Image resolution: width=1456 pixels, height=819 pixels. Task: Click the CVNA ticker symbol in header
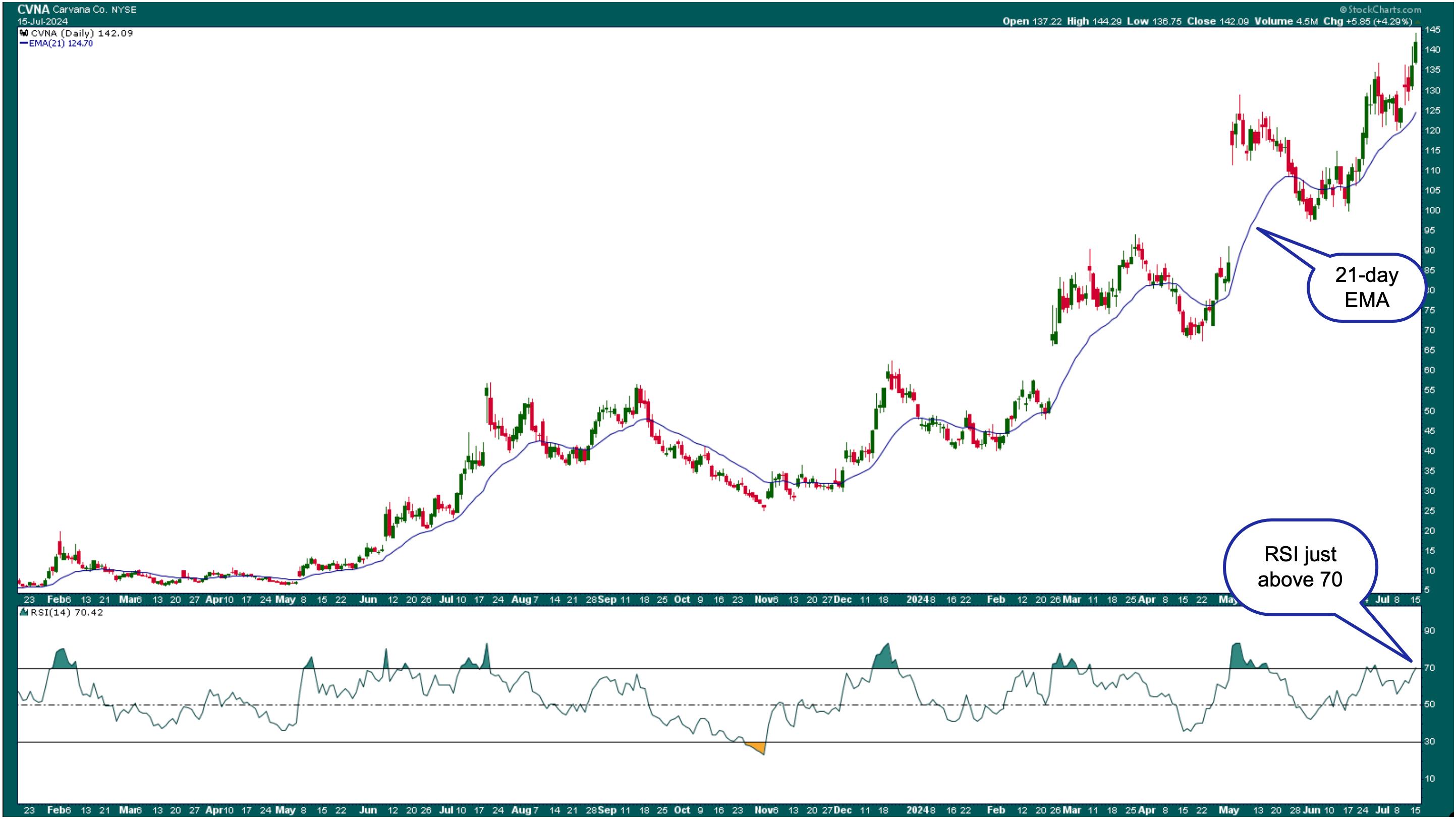coord(33,10)
